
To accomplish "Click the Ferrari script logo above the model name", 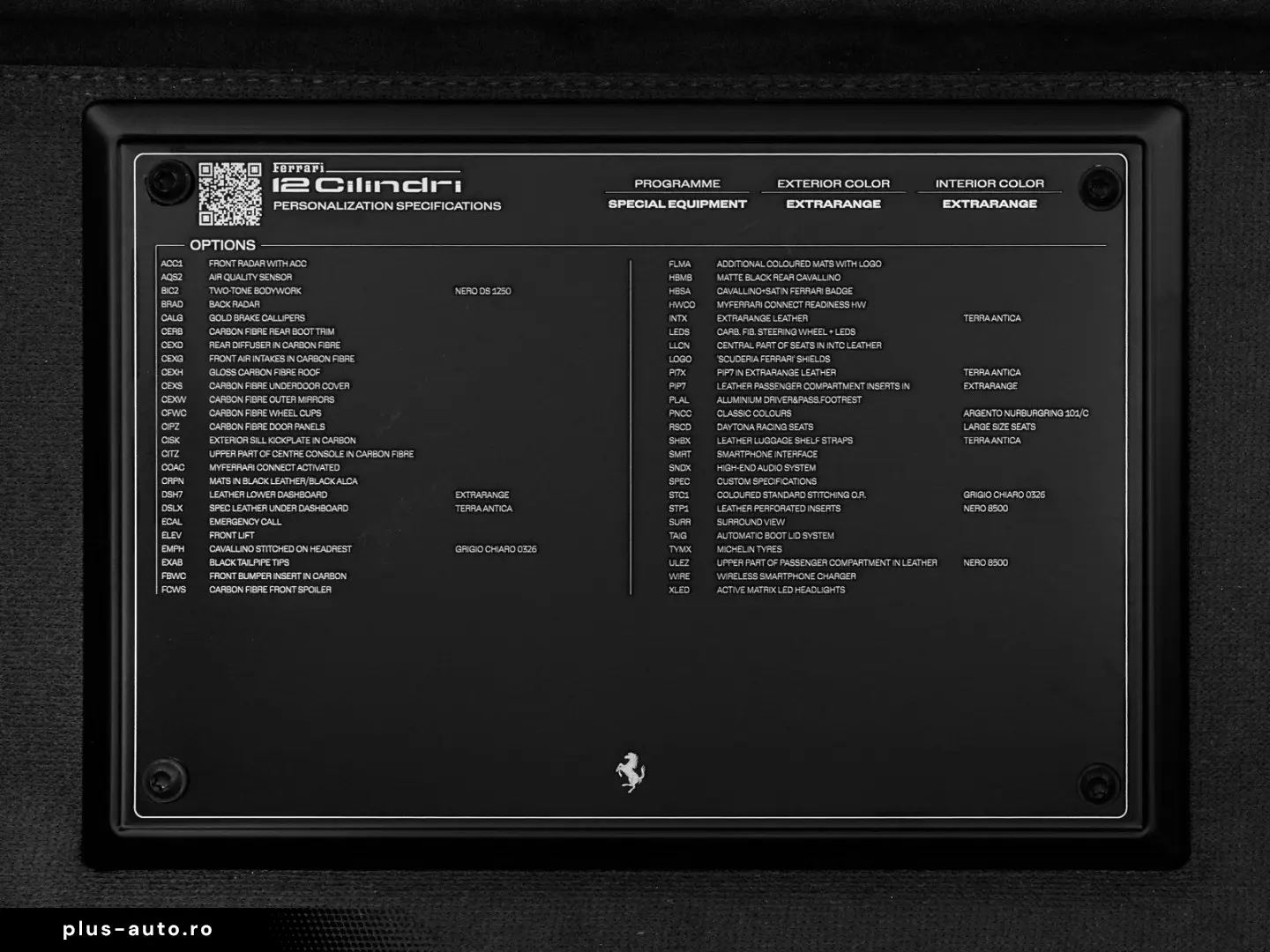I will coord(299,167).
